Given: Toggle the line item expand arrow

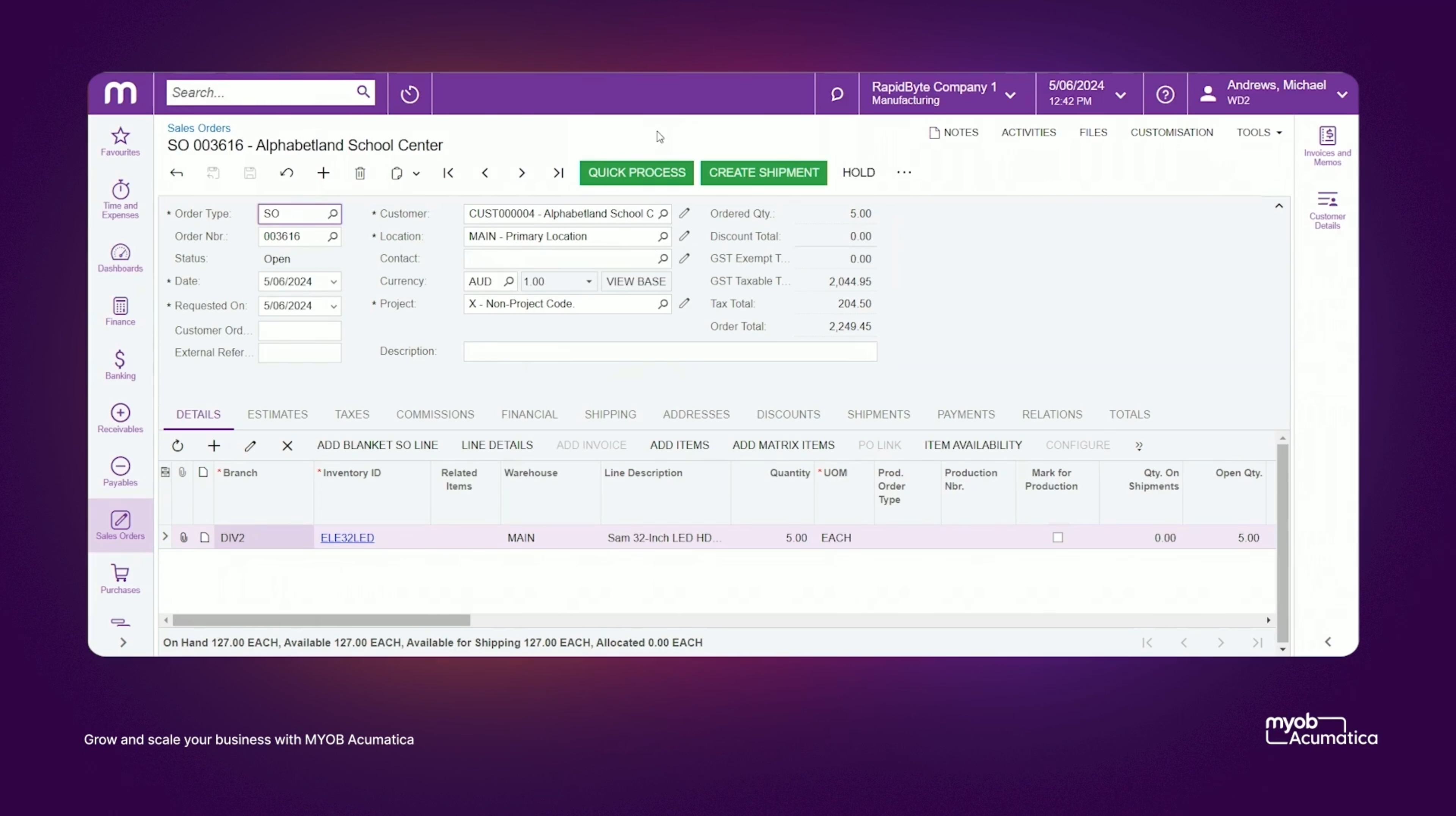Looking at the screenshot, I should (x=165, y=537).
